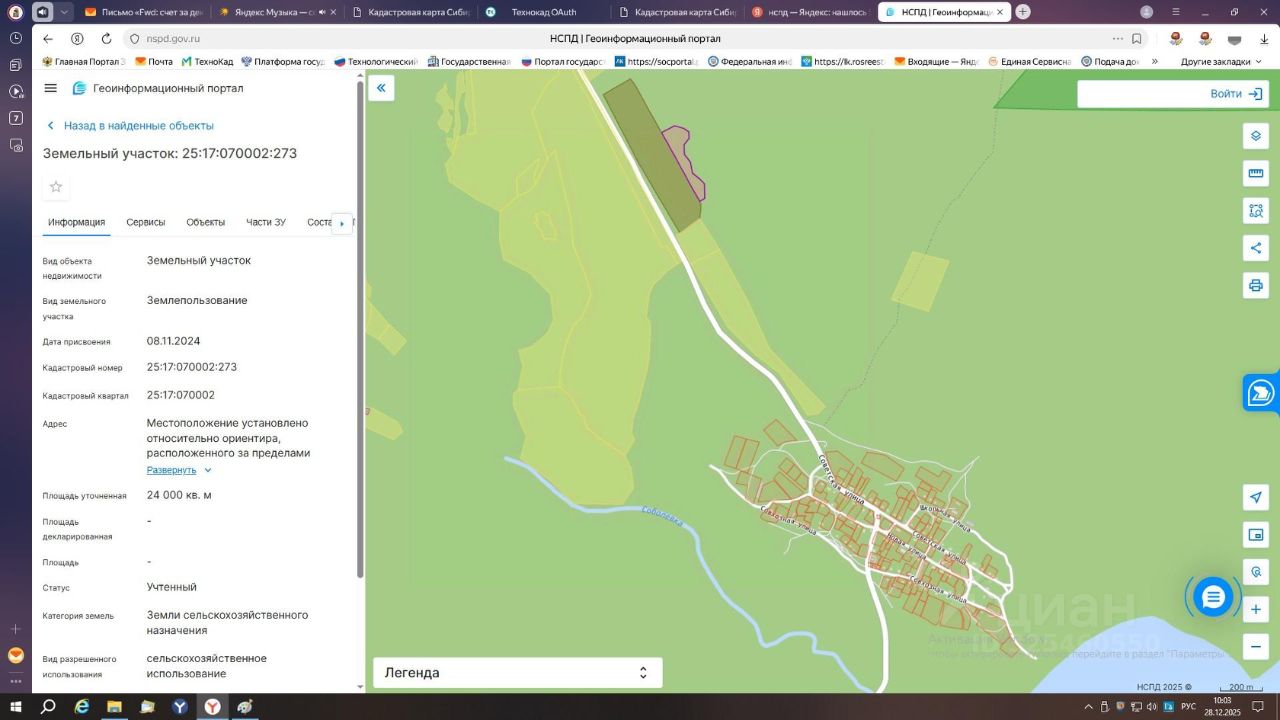Open the digital assistant side widget
1280x720 pixels.
(x=1262, y=393)
